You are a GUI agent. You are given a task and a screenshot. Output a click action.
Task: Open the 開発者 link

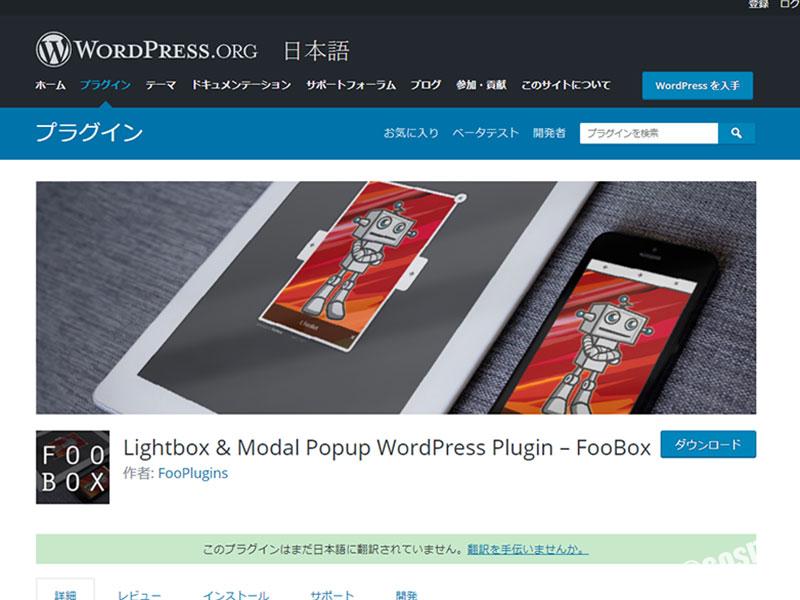click(x=549, y=133)
